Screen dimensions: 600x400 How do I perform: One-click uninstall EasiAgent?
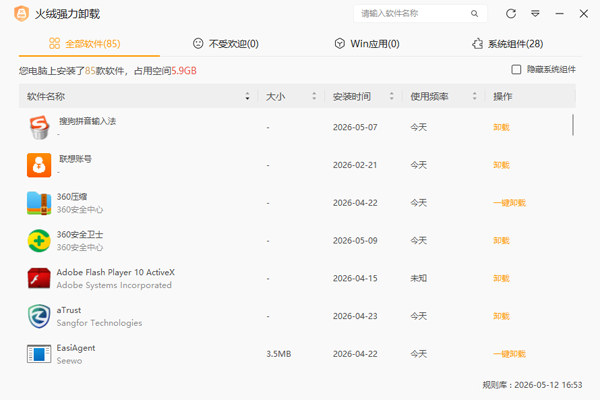[509, 354]
